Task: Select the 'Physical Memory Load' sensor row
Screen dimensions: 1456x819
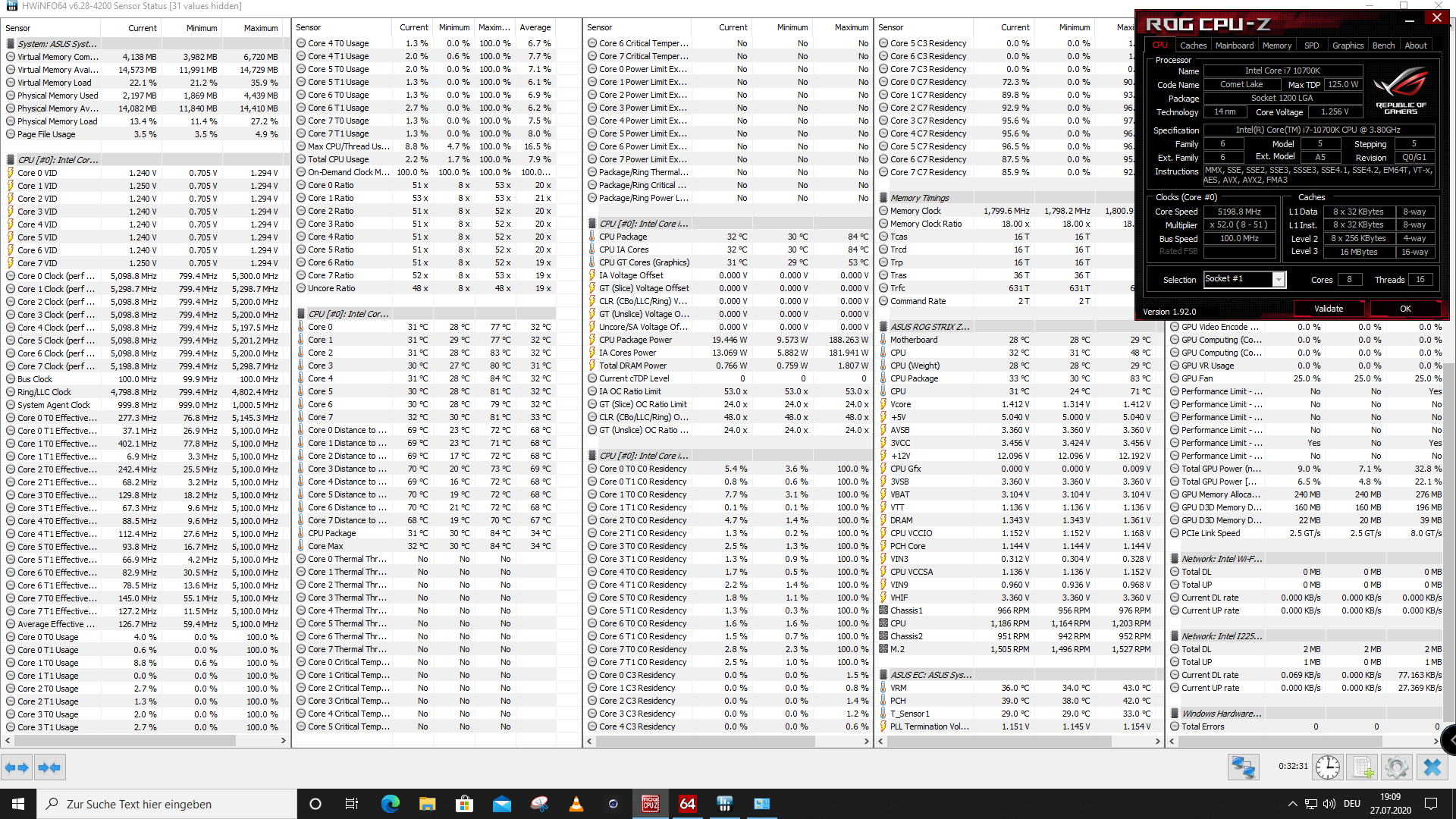Action: coord(143,121)
